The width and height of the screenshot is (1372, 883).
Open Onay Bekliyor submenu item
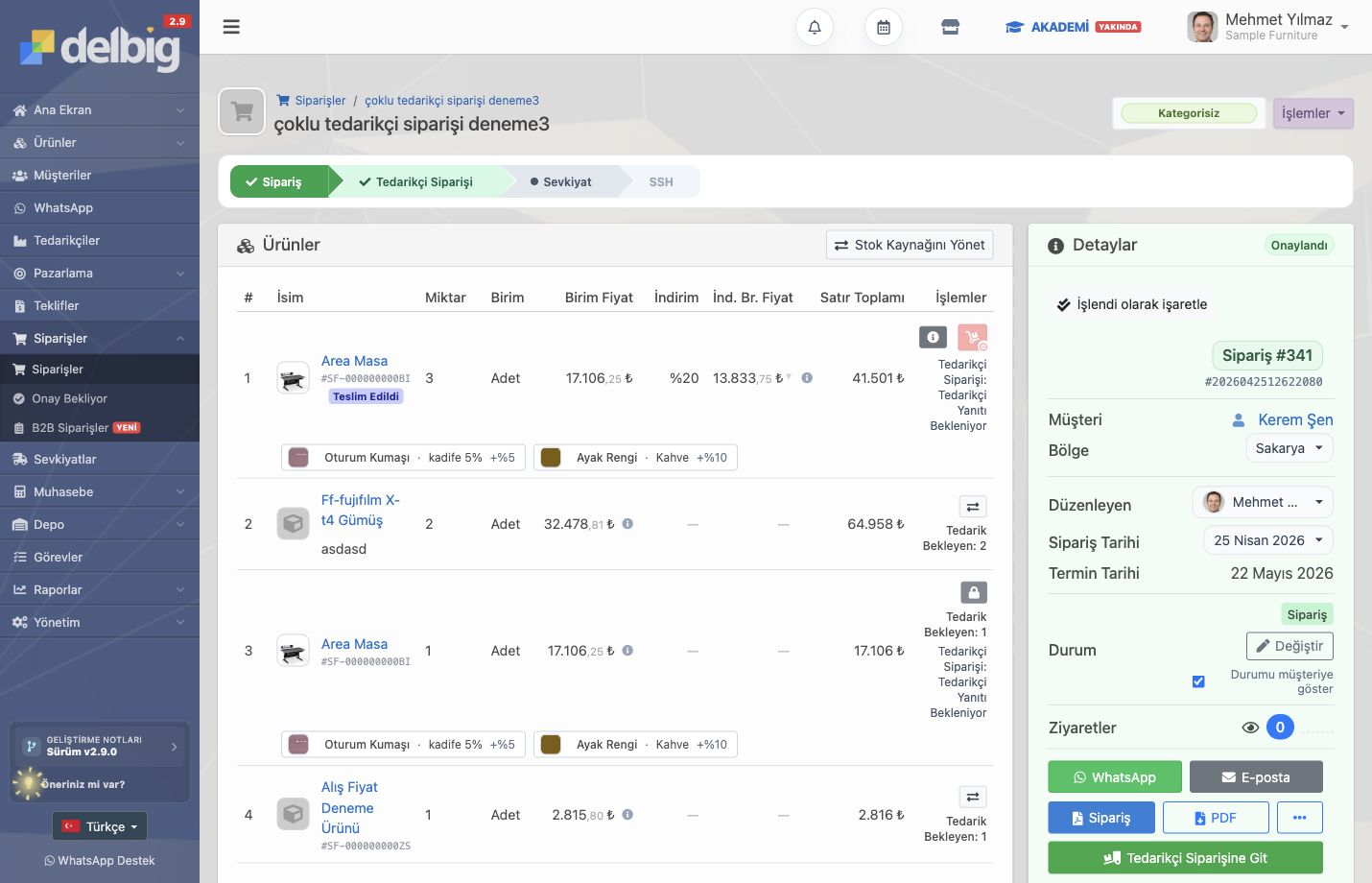click(x=100, y=398)
